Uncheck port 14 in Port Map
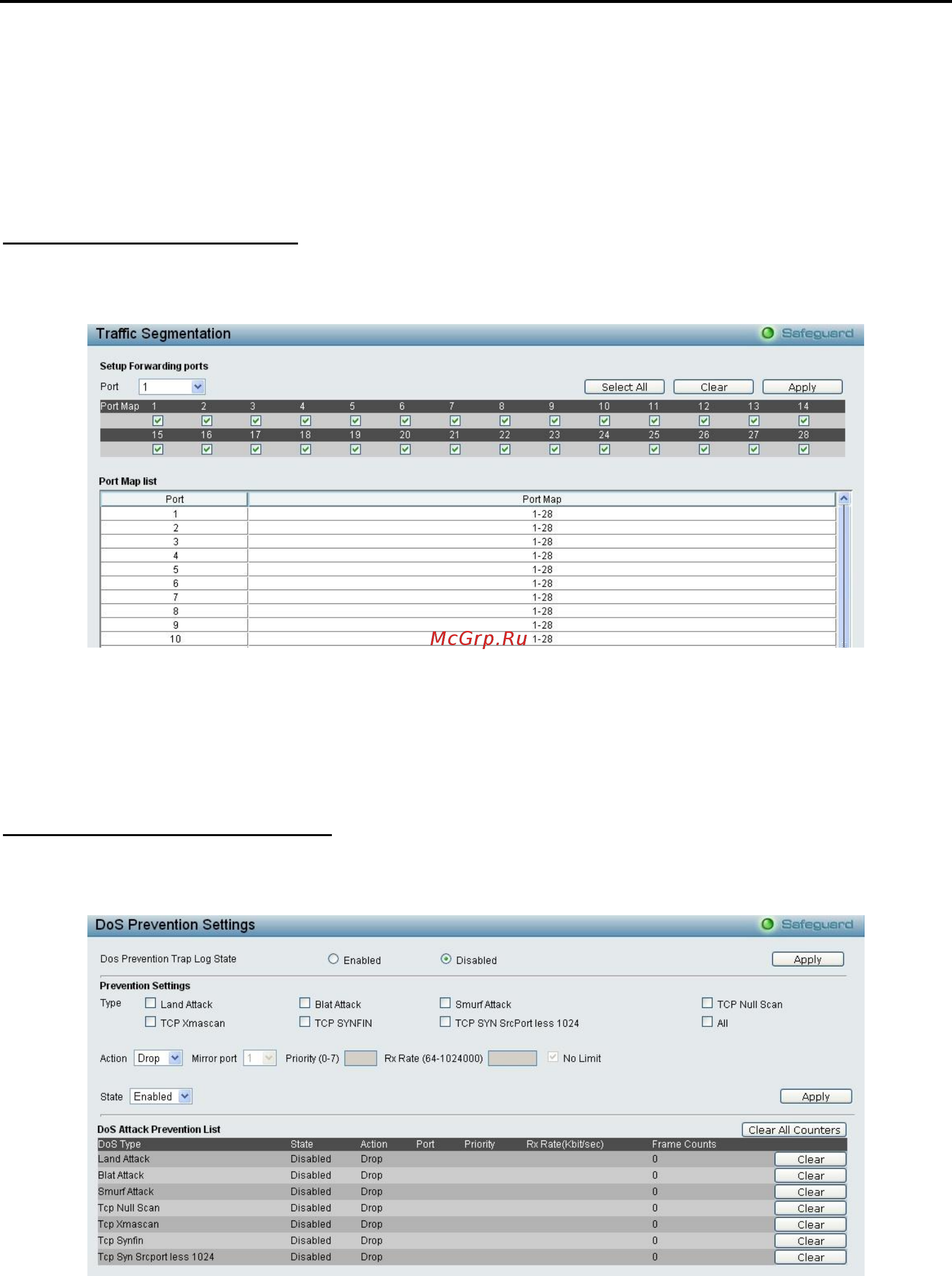 tap(804, 421)
